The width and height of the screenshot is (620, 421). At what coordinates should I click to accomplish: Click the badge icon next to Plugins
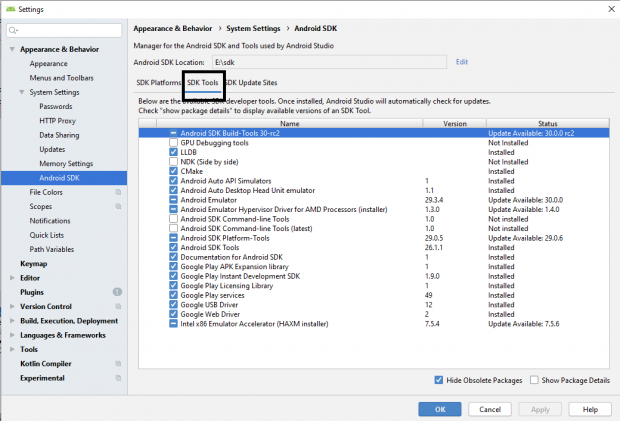[x=117, y=292]
